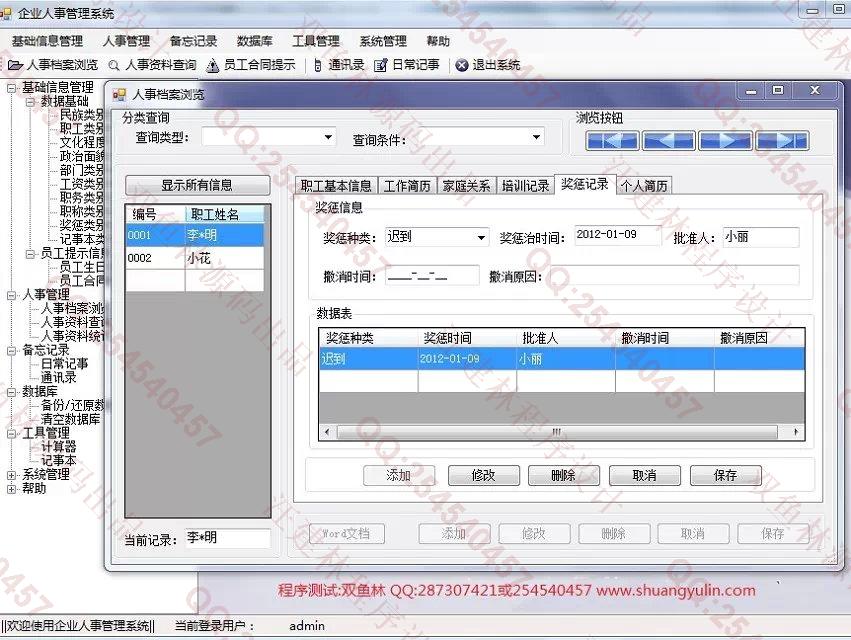The width and height of the screenshot is (851, 640).
Task: Select employee row 0002 小花
Action: point(195,258)
